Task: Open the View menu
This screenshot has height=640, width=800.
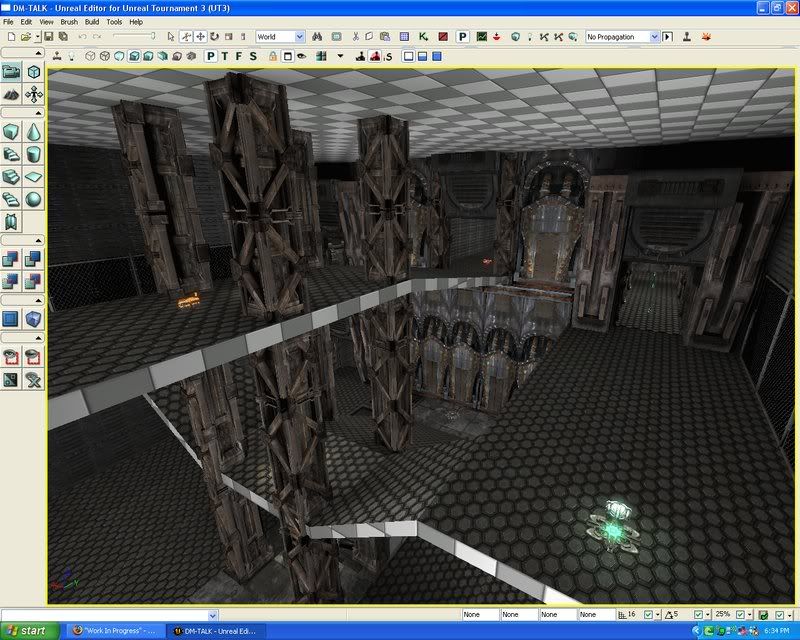Action: pos(46,22)
